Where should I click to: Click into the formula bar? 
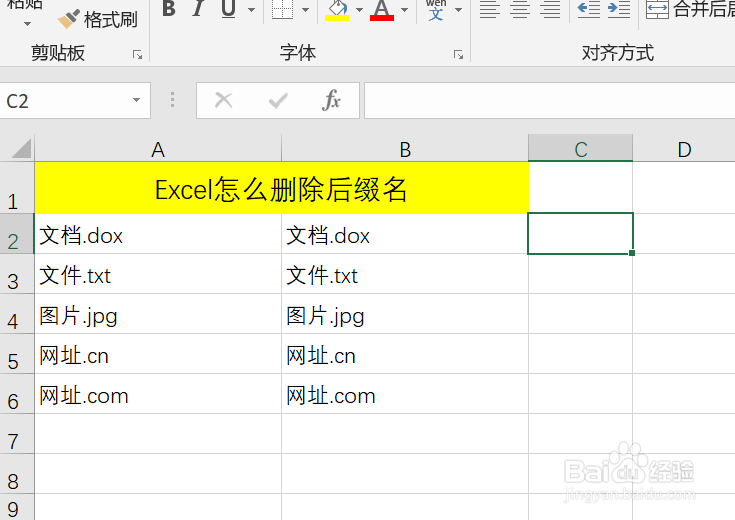[x=549, y=100]
